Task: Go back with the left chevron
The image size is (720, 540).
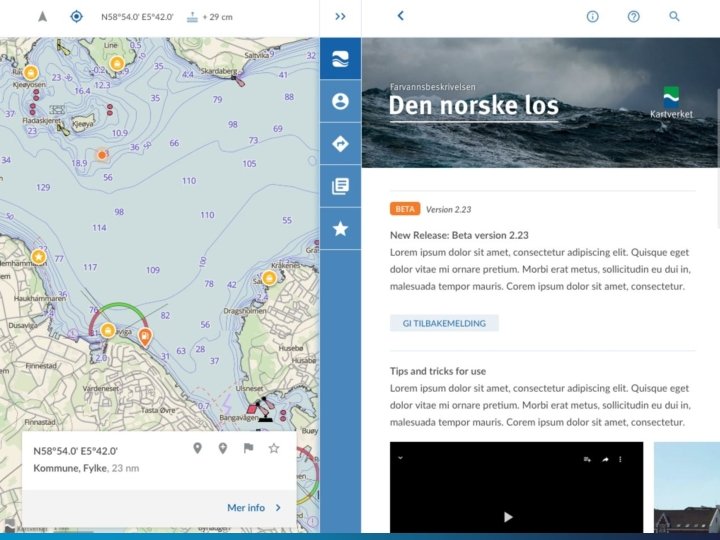Action: 400,16
